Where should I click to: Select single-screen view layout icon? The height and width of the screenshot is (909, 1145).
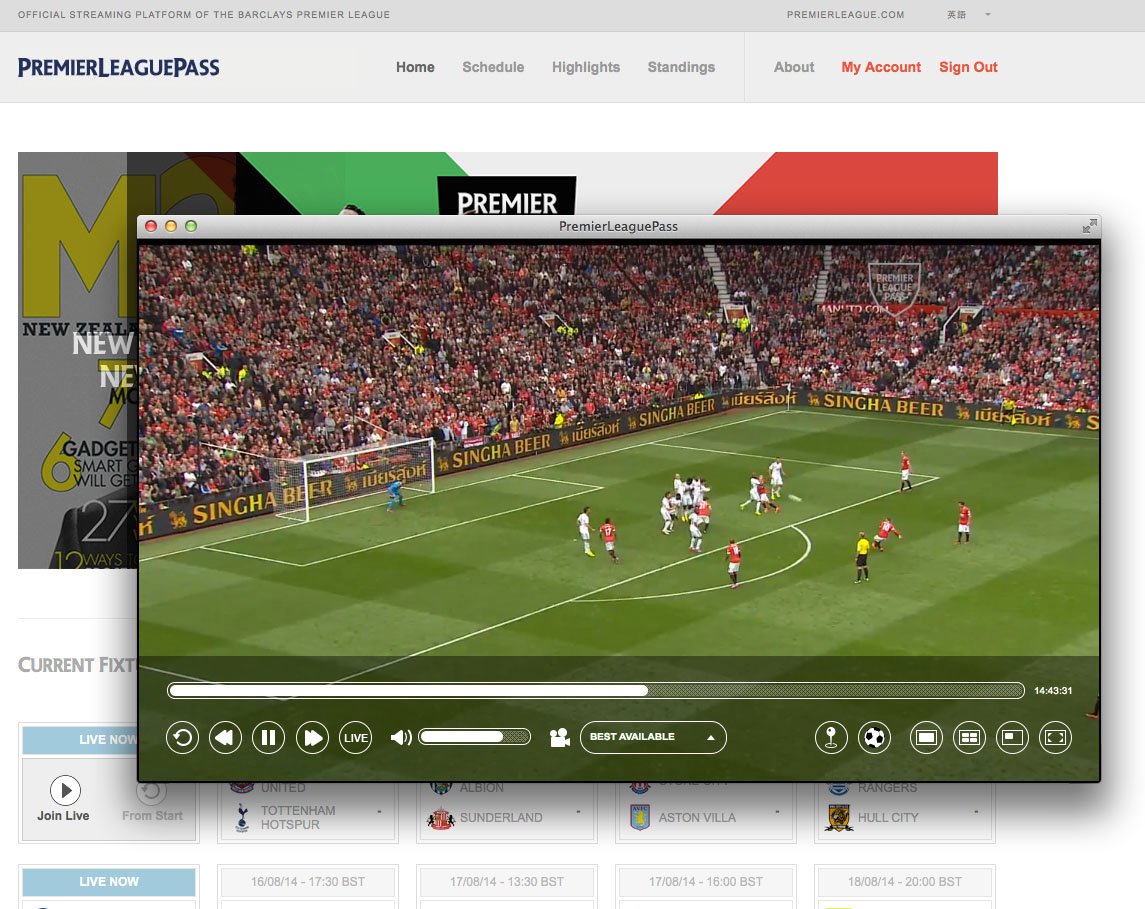926,737
